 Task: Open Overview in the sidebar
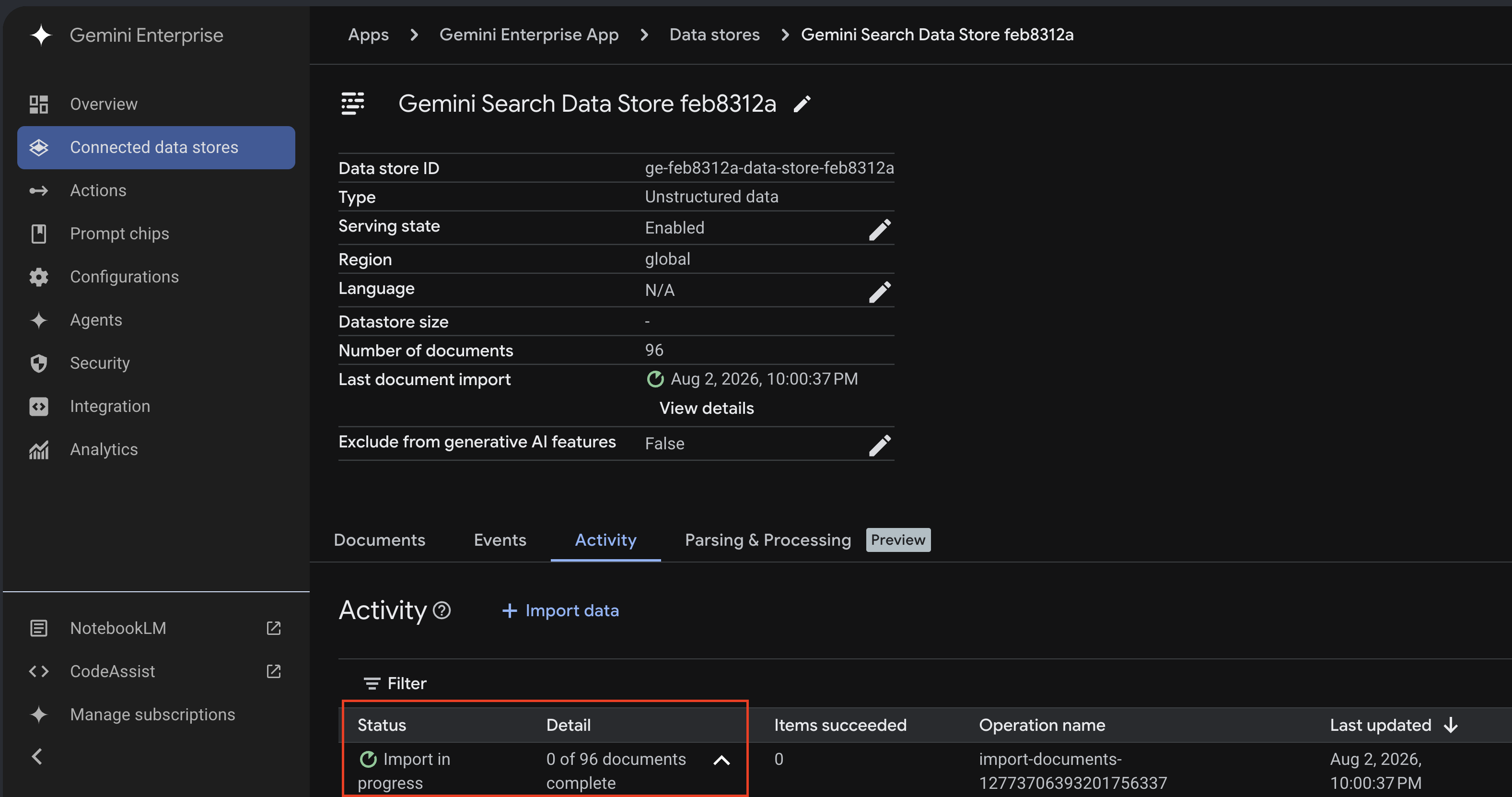pyautogui.click(x=156, y=104)
